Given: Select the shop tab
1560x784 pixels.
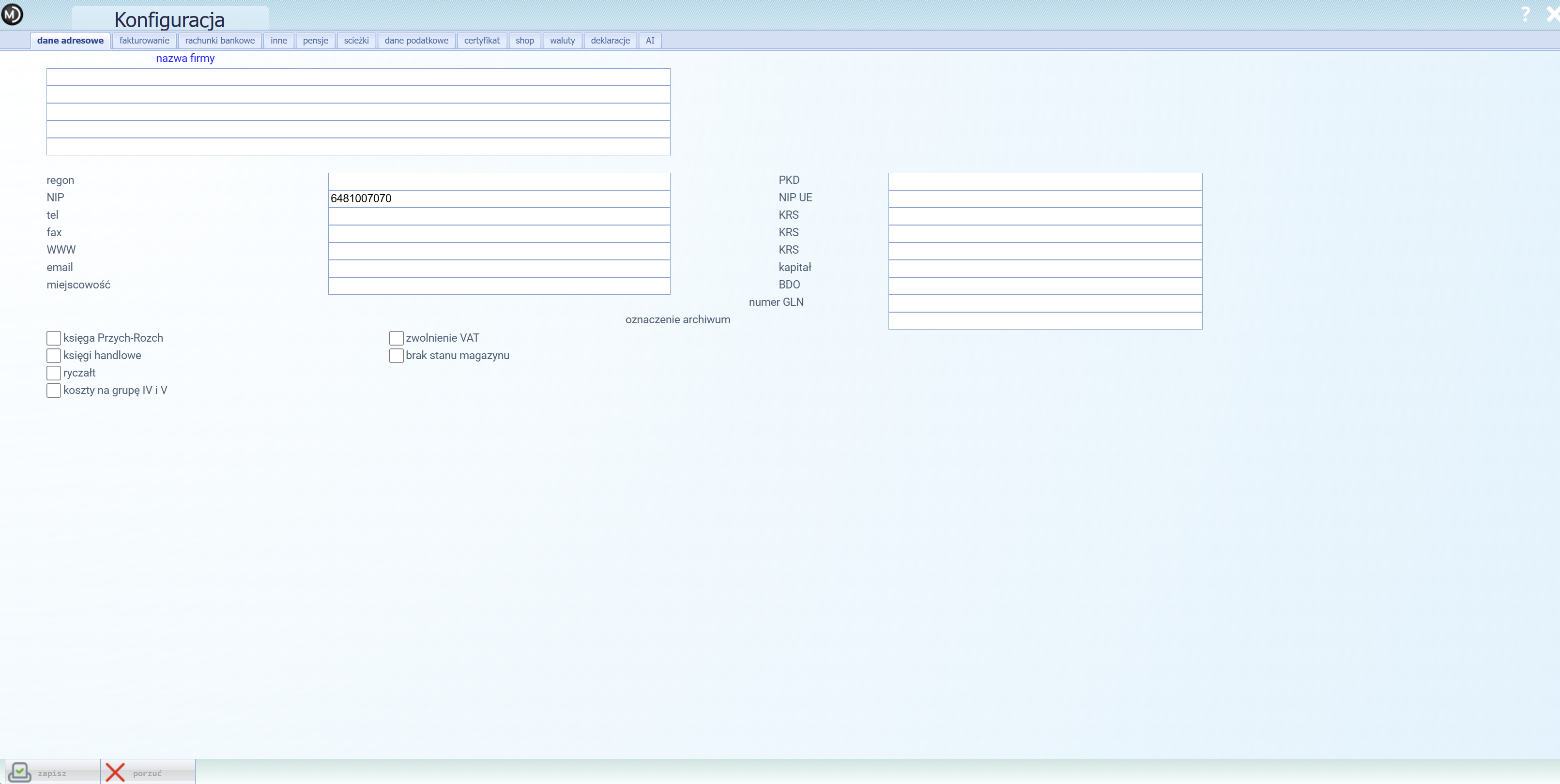Looking at the screenshot, I should [x=524, y=41].
